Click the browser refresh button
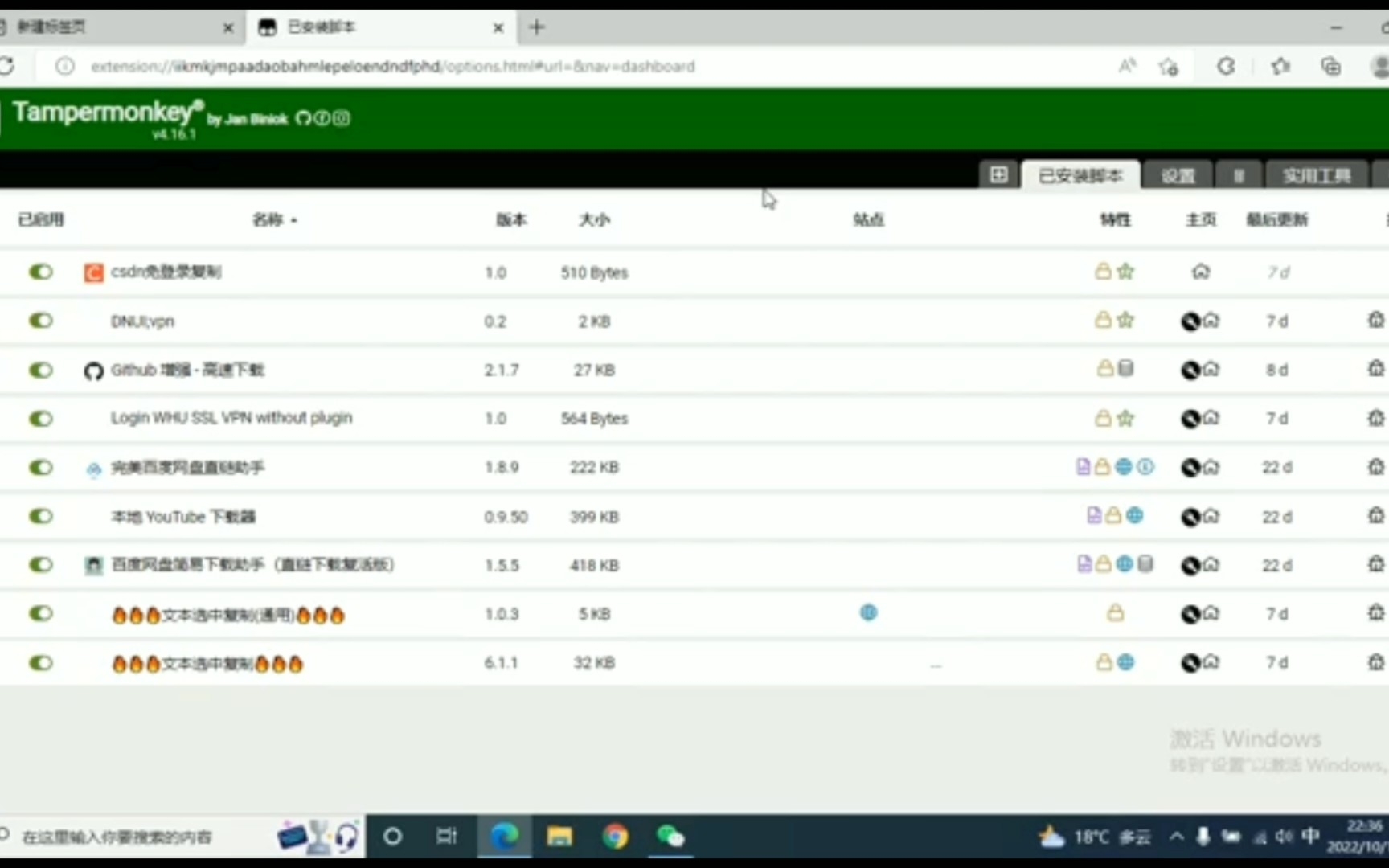Image resolution: width=1389 pixels, height=868 pixels. [x=7, y=66]
